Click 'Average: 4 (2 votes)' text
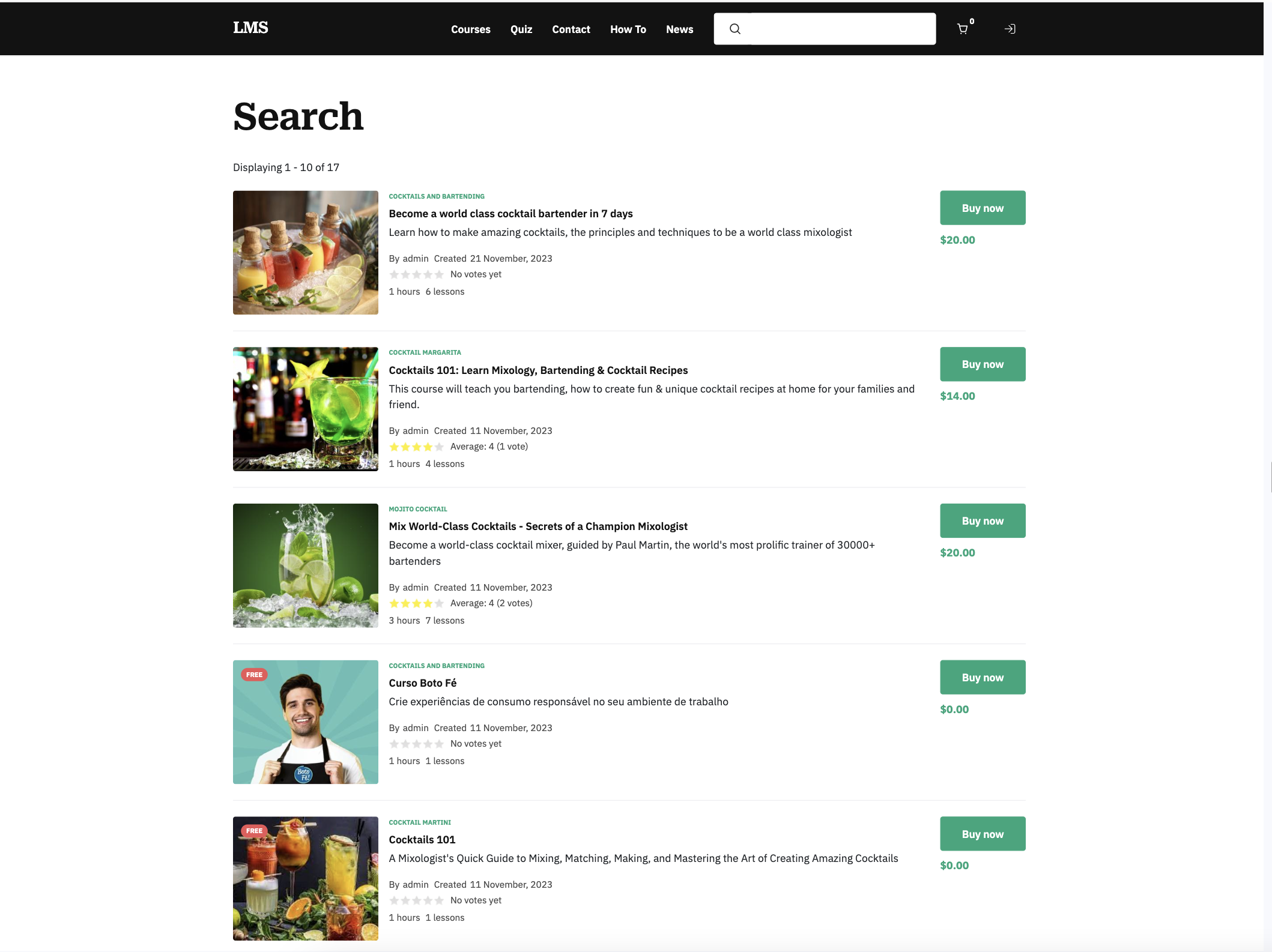 pyautogui.click(x=491, y=603)
